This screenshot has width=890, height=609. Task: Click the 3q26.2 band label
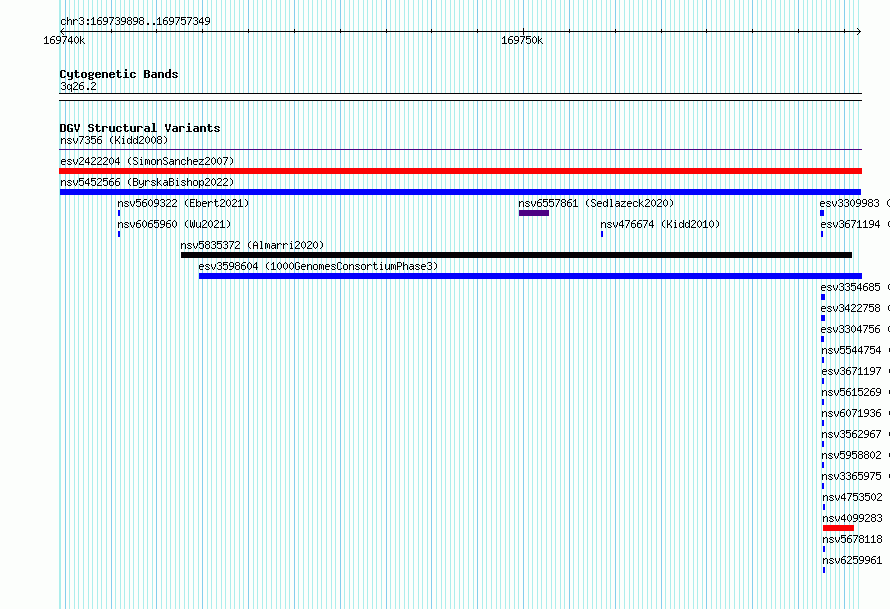(x=78, y=86)
